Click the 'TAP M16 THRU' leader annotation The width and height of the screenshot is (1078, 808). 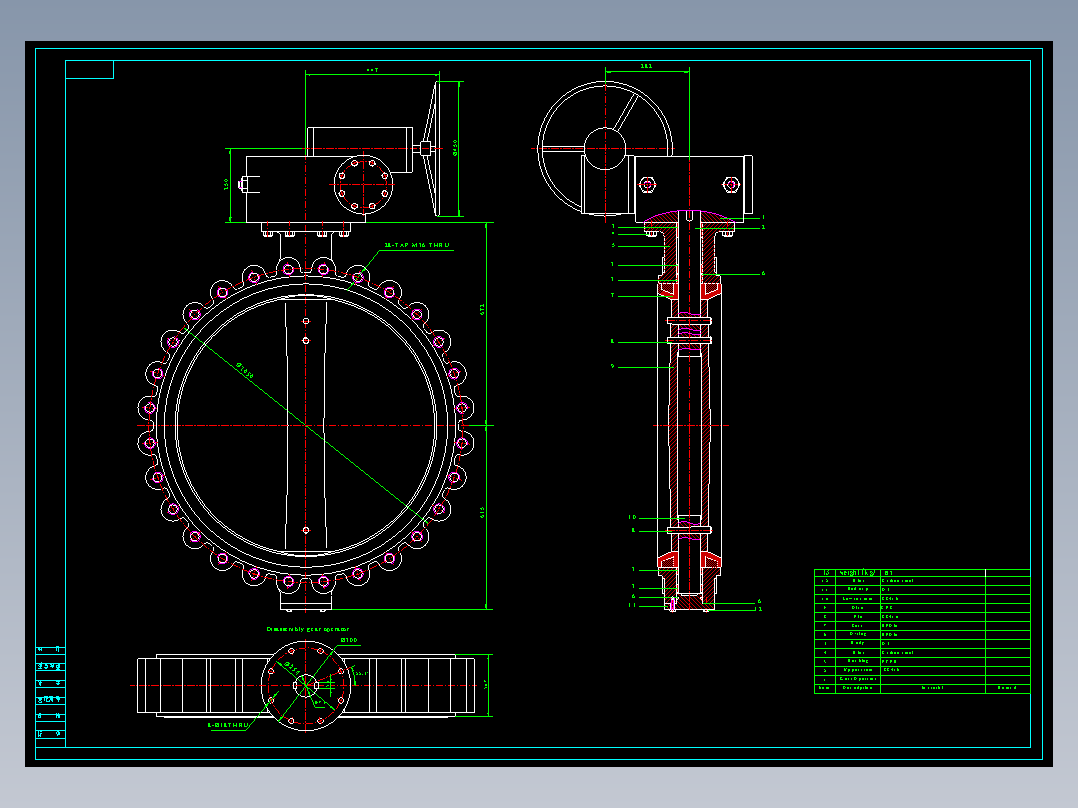click(x=417, y=245)
